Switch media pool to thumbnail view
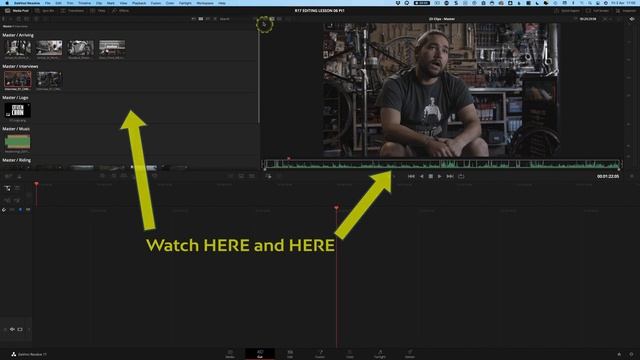The width and height of the screenshot is (640, 360). tap(200, 19)
